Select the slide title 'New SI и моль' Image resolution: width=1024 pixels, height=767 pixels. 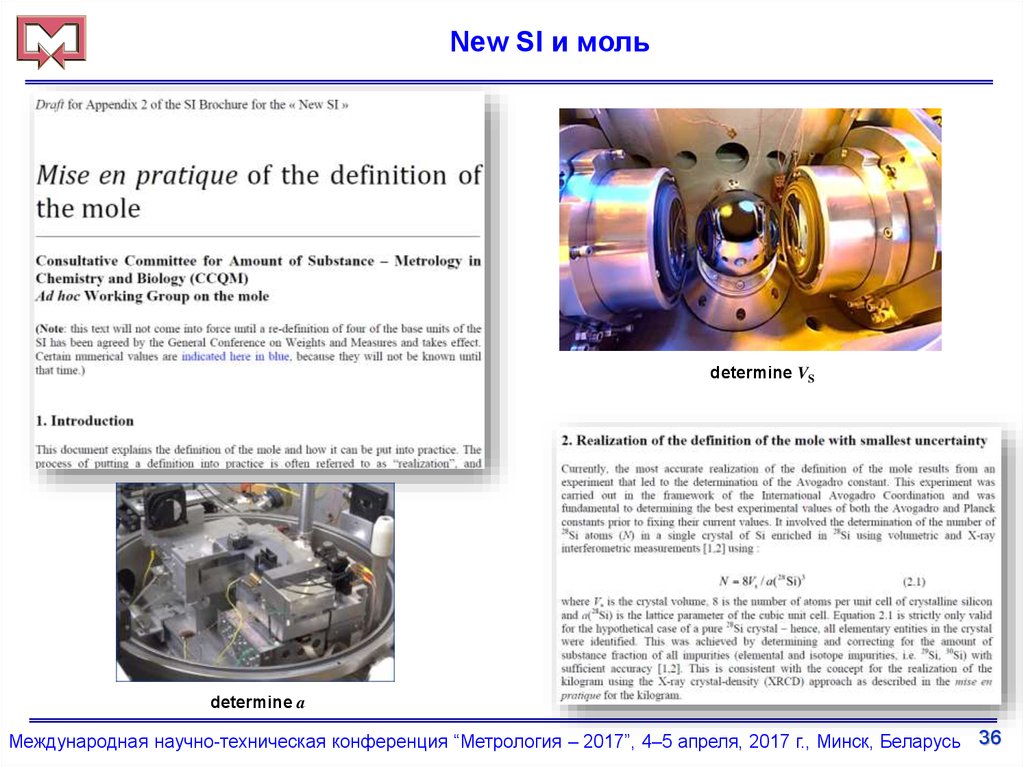point(549,42)
